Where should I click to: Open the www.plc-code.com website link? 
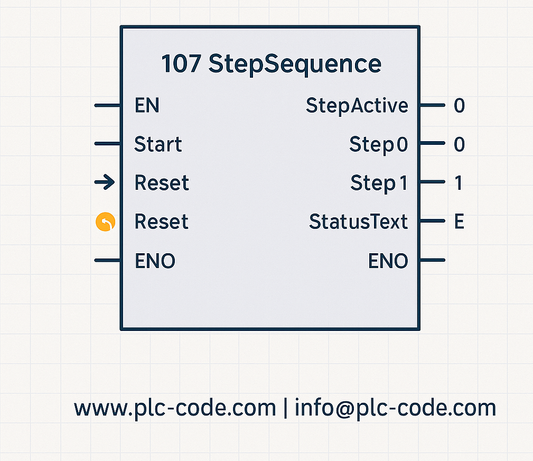175,408
